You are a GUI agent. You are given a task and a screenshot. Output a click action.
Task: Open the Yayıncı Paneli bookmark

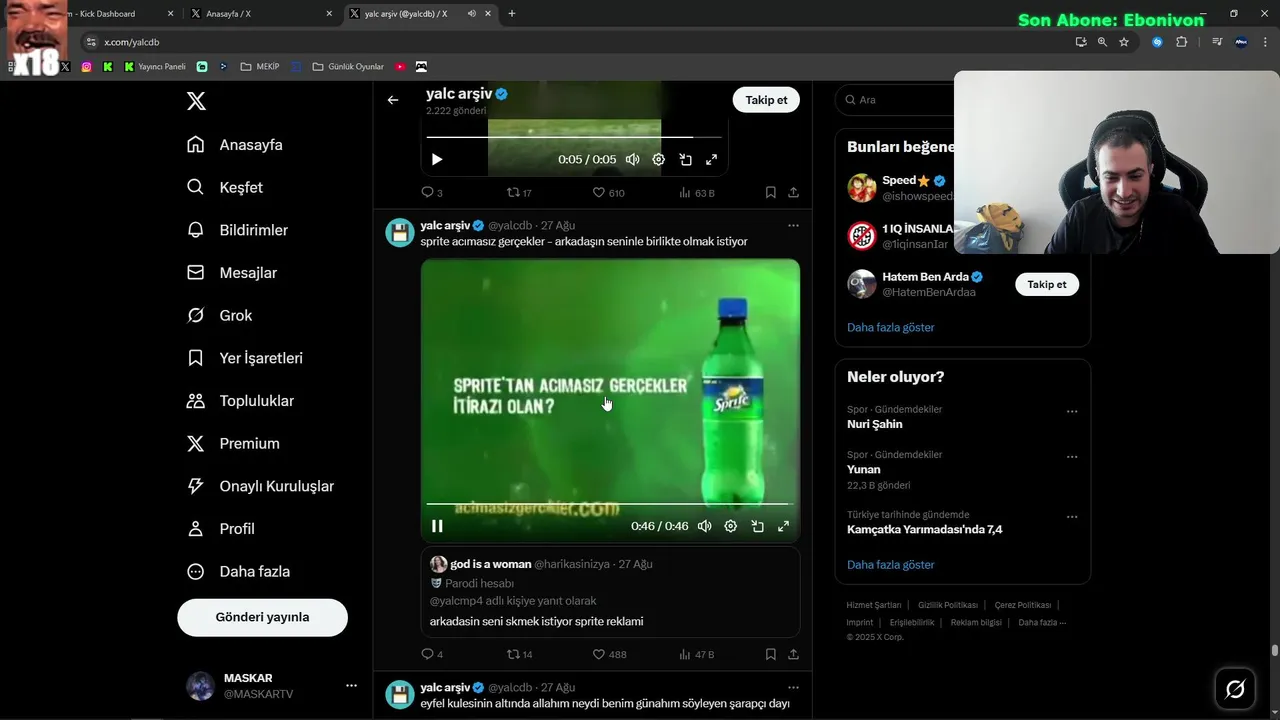click(x=155, y=67)
